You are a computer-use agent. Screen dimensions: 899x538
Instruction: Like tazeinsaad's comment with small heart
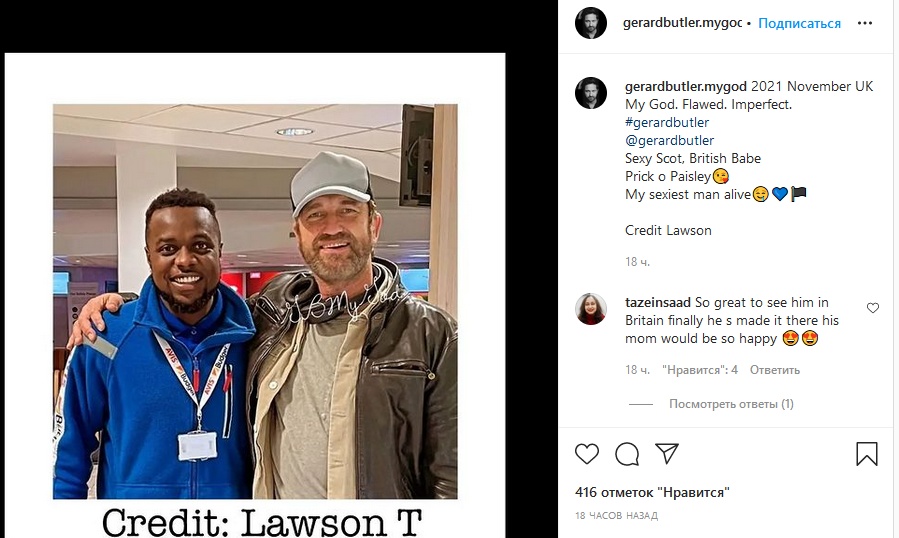tap(873, 308)
